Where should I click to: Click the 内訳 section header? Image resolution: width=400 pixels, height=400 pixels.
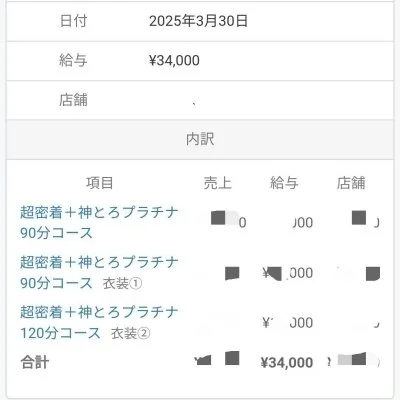[200, 139]
